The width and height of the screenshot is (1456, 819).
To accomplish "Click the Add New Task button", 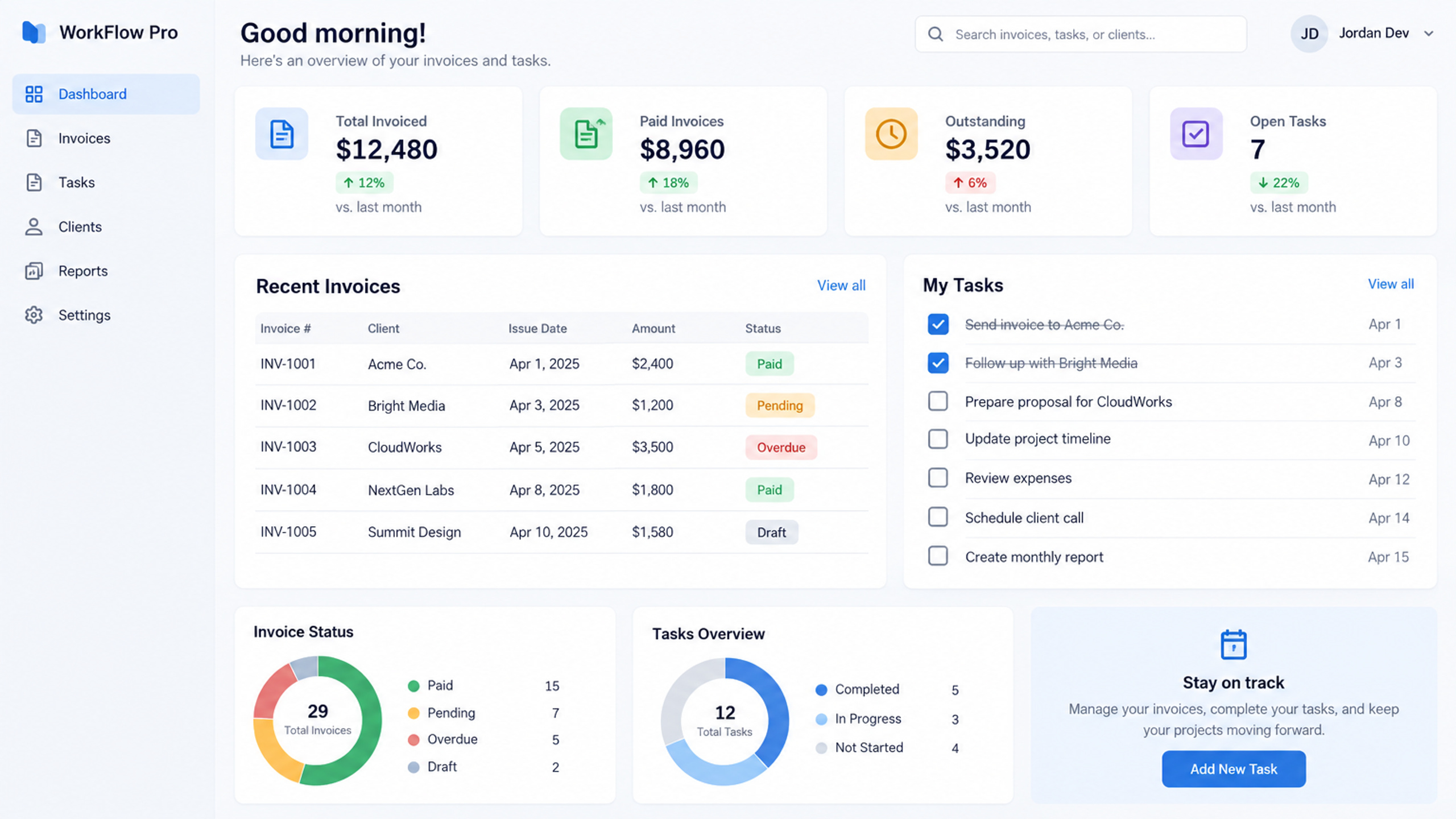I will (1234, 769).
